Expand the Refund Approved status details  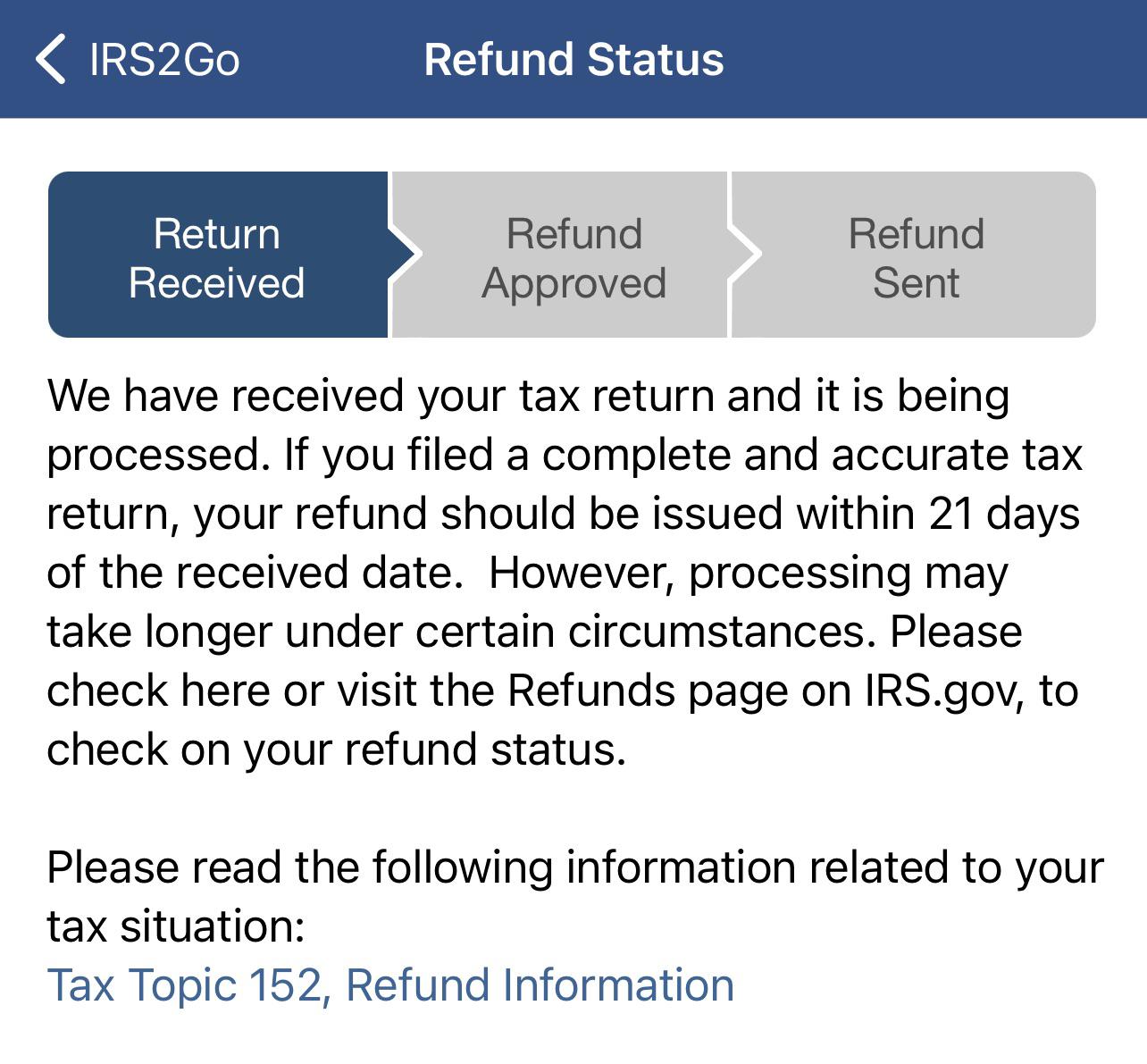tap(573, 256)
